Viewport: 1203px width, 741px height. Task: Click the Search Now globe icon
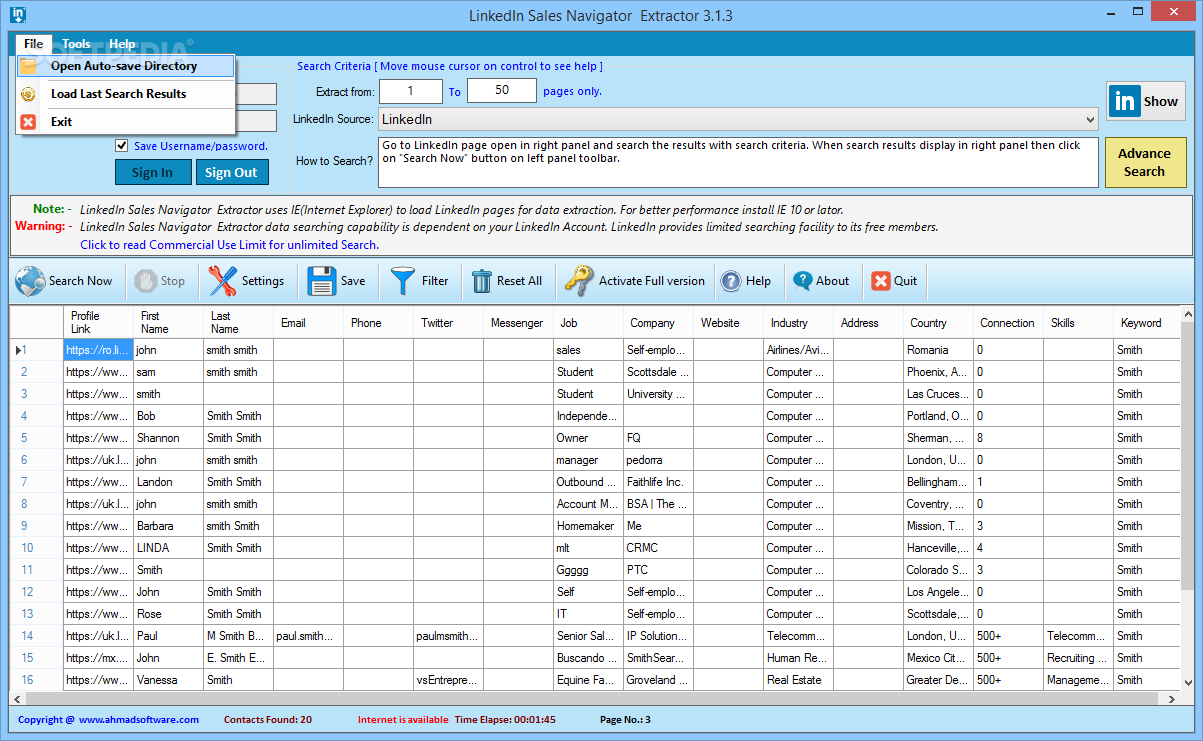(x=30, y=281)
